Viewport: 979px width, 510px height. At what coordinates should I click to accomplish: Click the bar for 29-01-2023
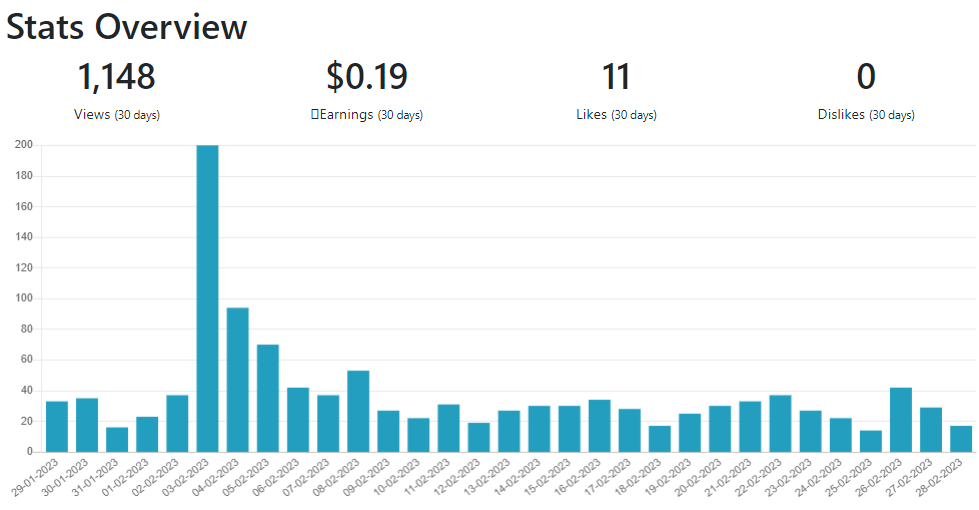[x=57, y=426]
